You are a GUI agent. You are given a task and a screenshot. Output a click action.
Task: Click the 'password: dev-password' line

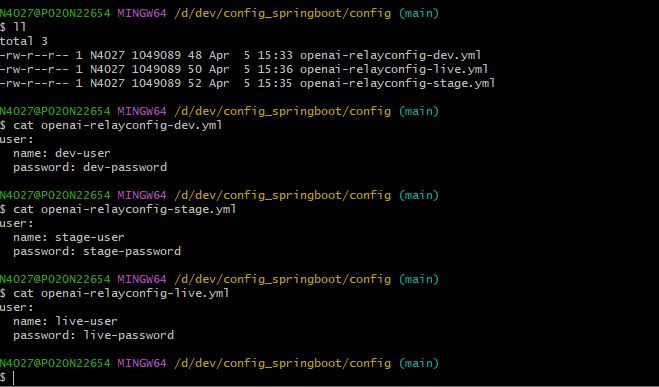tap(90, 167)
